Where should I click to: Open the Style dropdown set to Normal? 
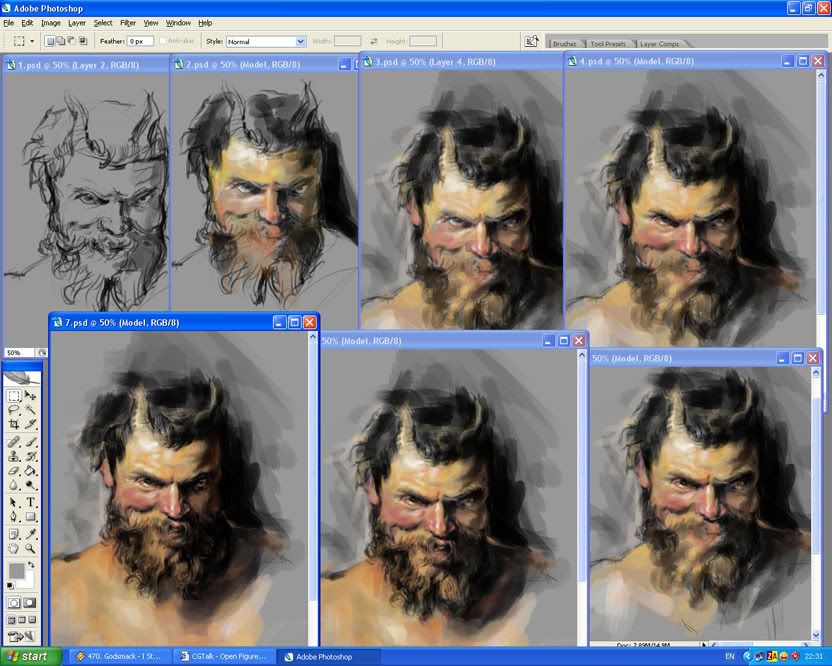click(265, 41)
